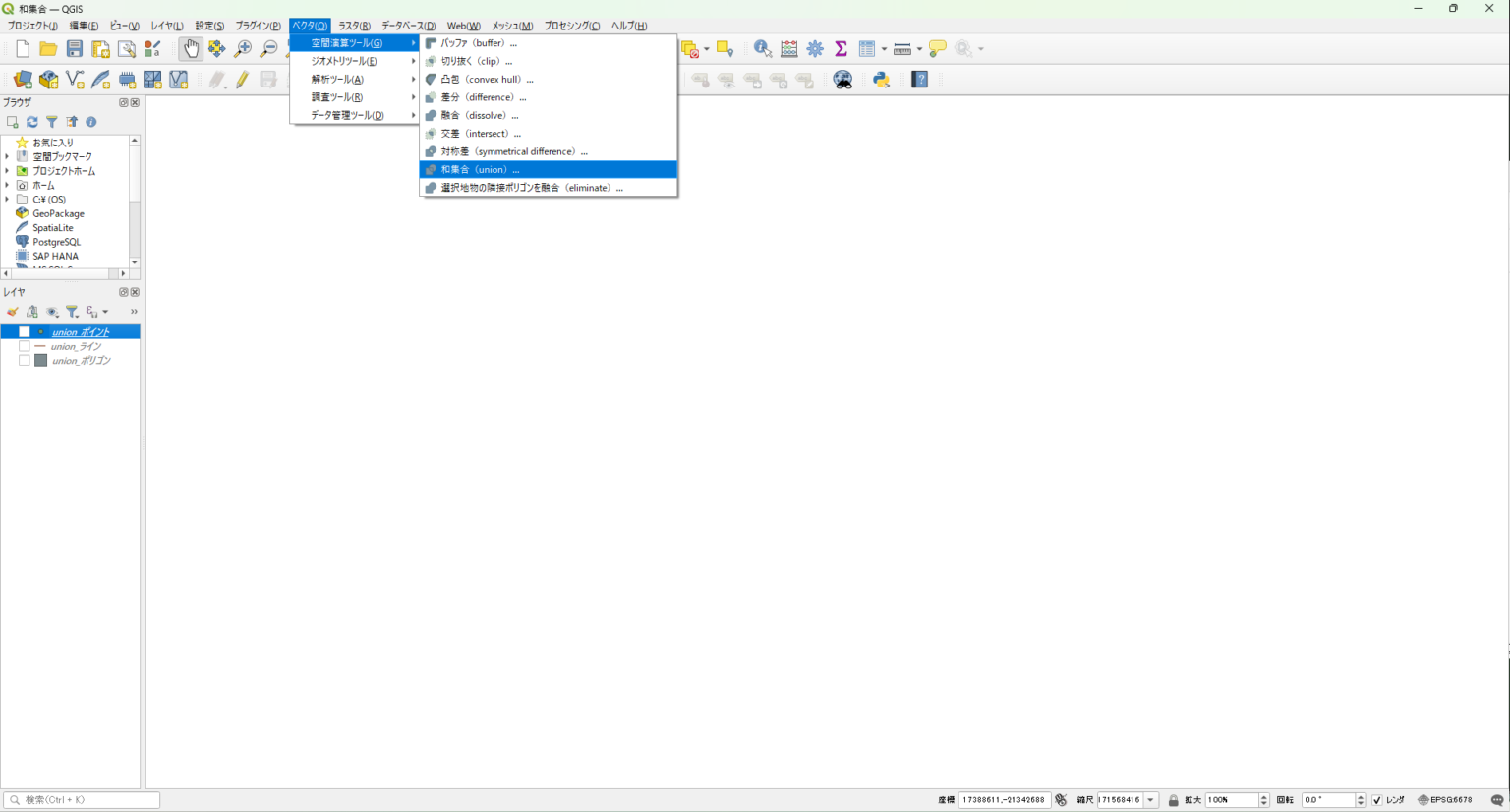The image size is (1510, 812).
Task: Click the Statistical Summary sigma icon
Action: [841, 49]
